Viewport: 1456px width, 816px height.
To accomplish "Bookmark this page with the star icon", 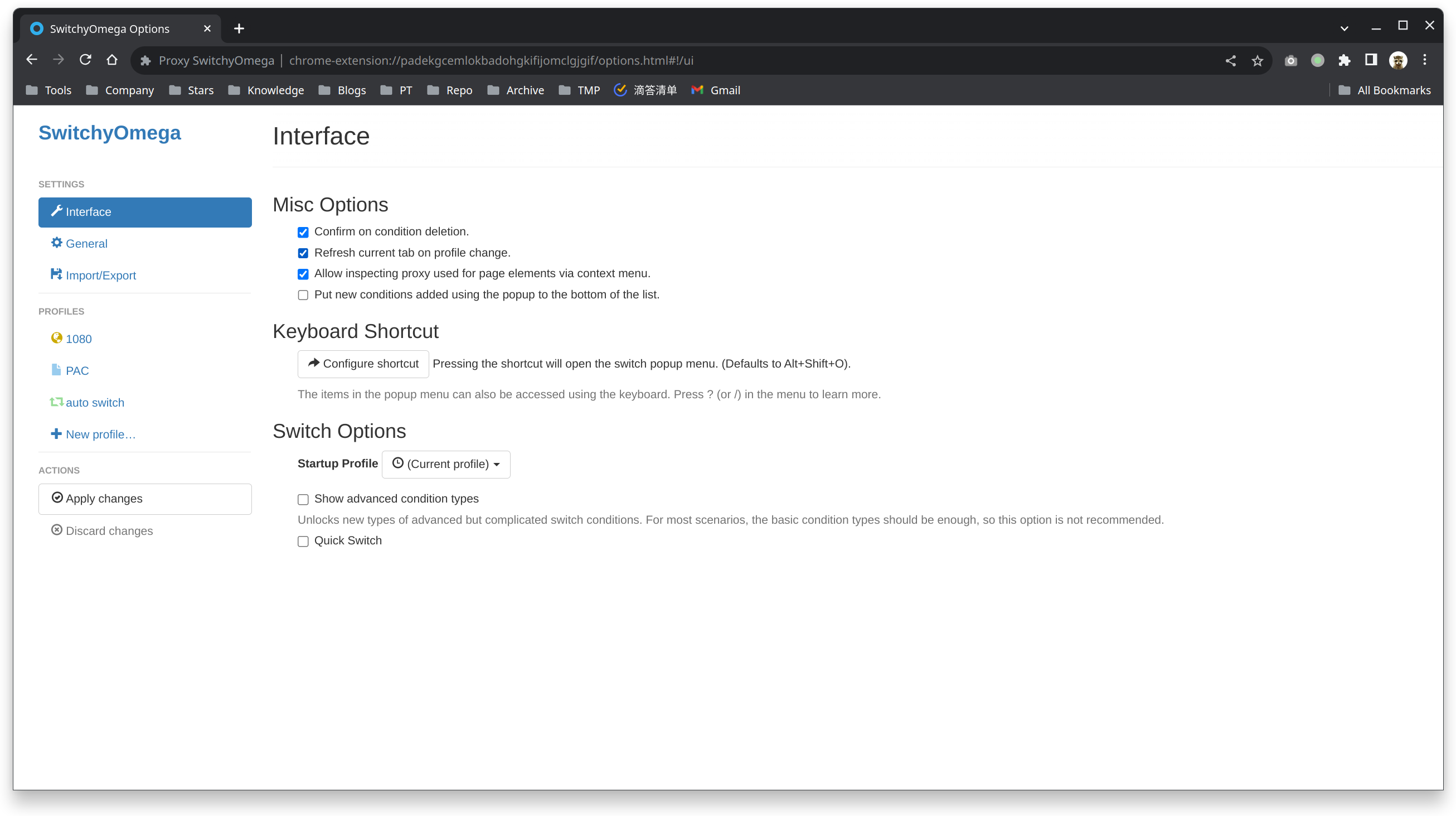I will tap(1257, 60).
